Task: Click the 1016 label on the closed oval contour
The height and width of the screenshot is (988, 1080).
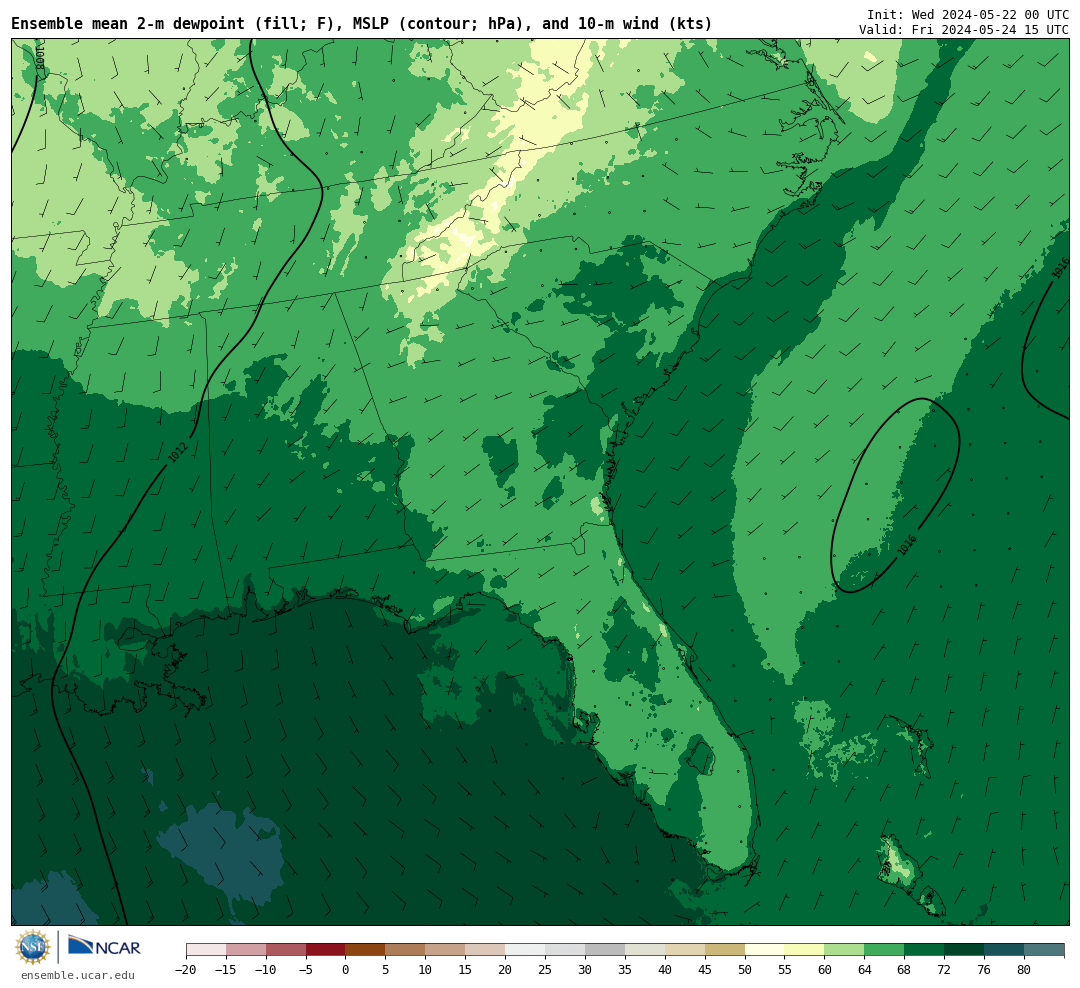Action: pos(907,545)
